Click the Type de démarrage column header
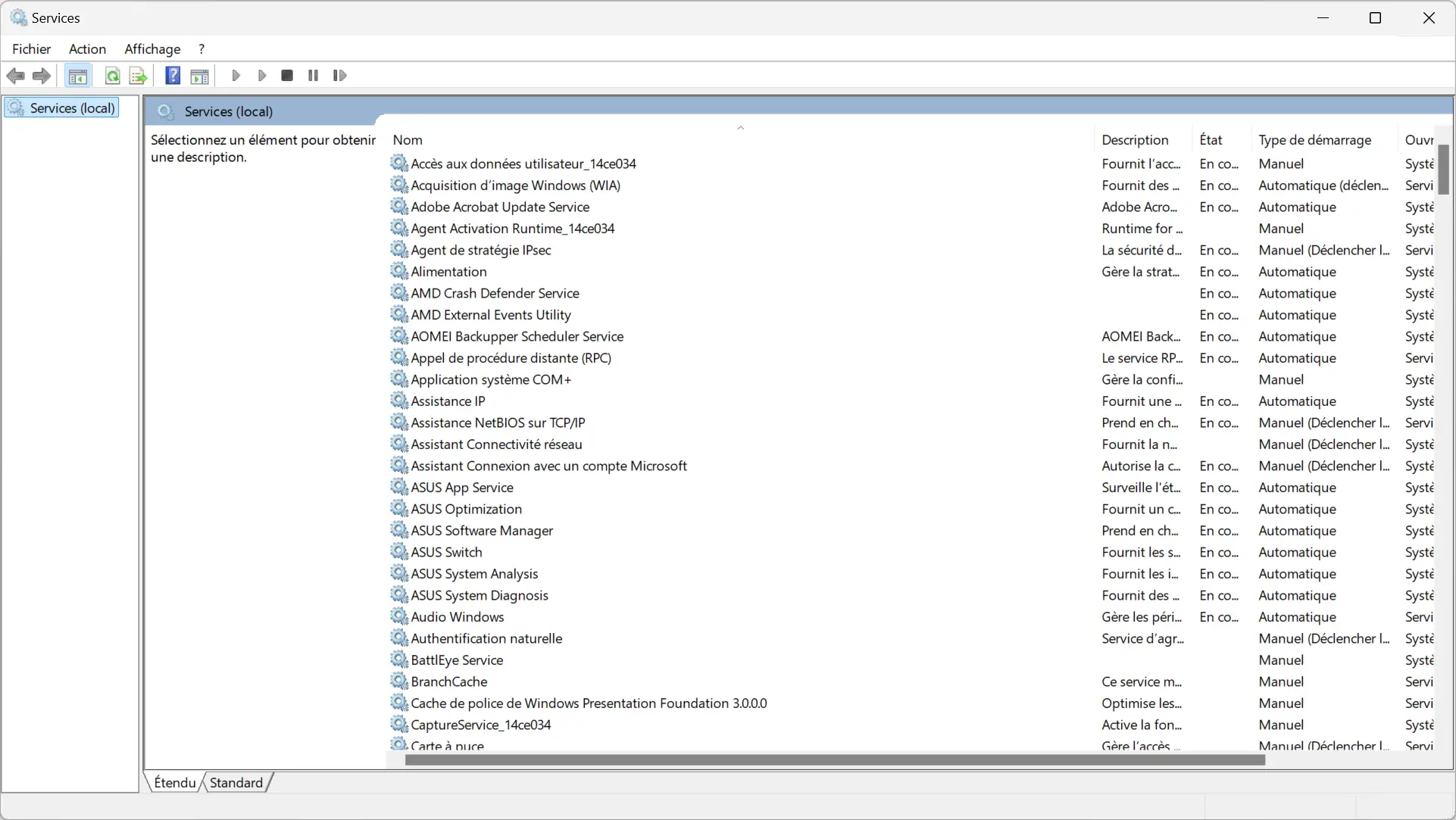Screen dimensions: 1456x820 1314,140
